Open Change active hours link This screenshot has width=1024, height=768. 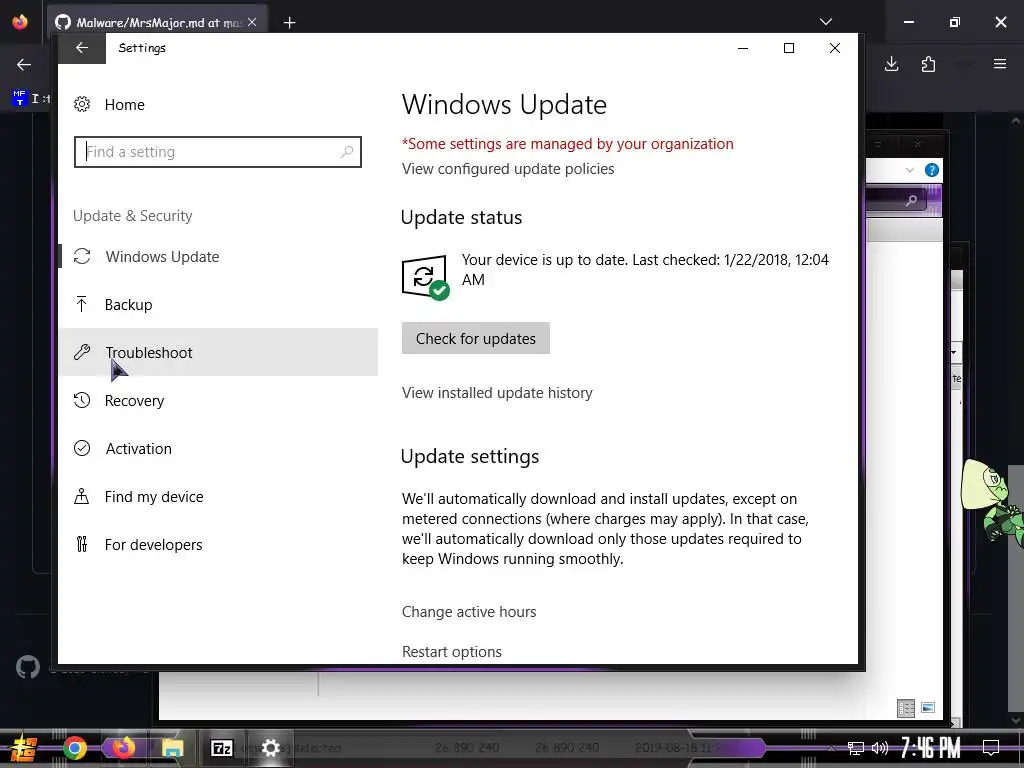click(469, 612)
